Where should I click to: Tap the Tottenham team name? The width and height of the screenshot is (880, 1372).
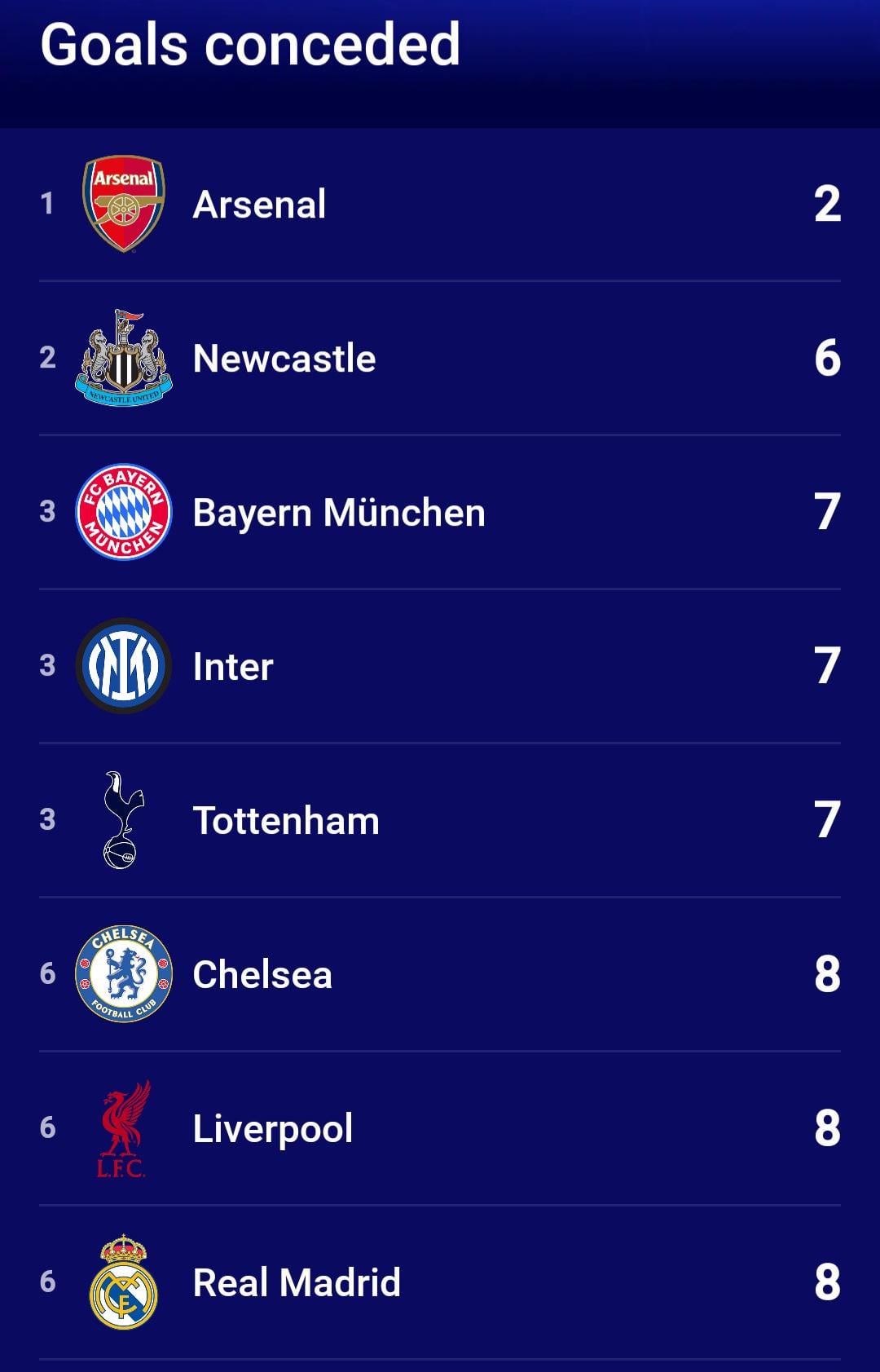286,821
